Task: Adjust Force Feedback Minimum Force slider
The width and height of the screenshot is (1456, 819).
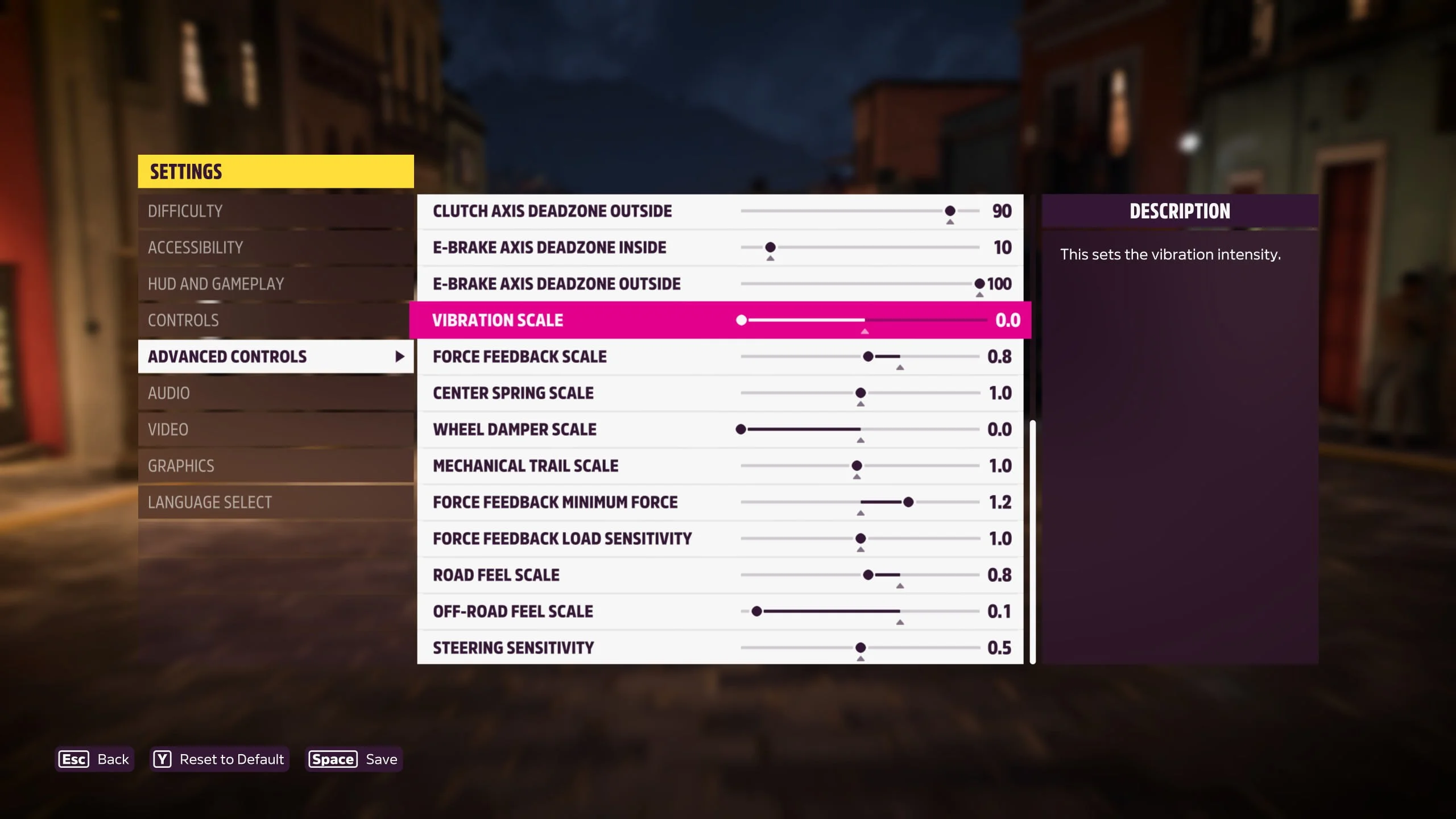Action: tap(905, 502)
